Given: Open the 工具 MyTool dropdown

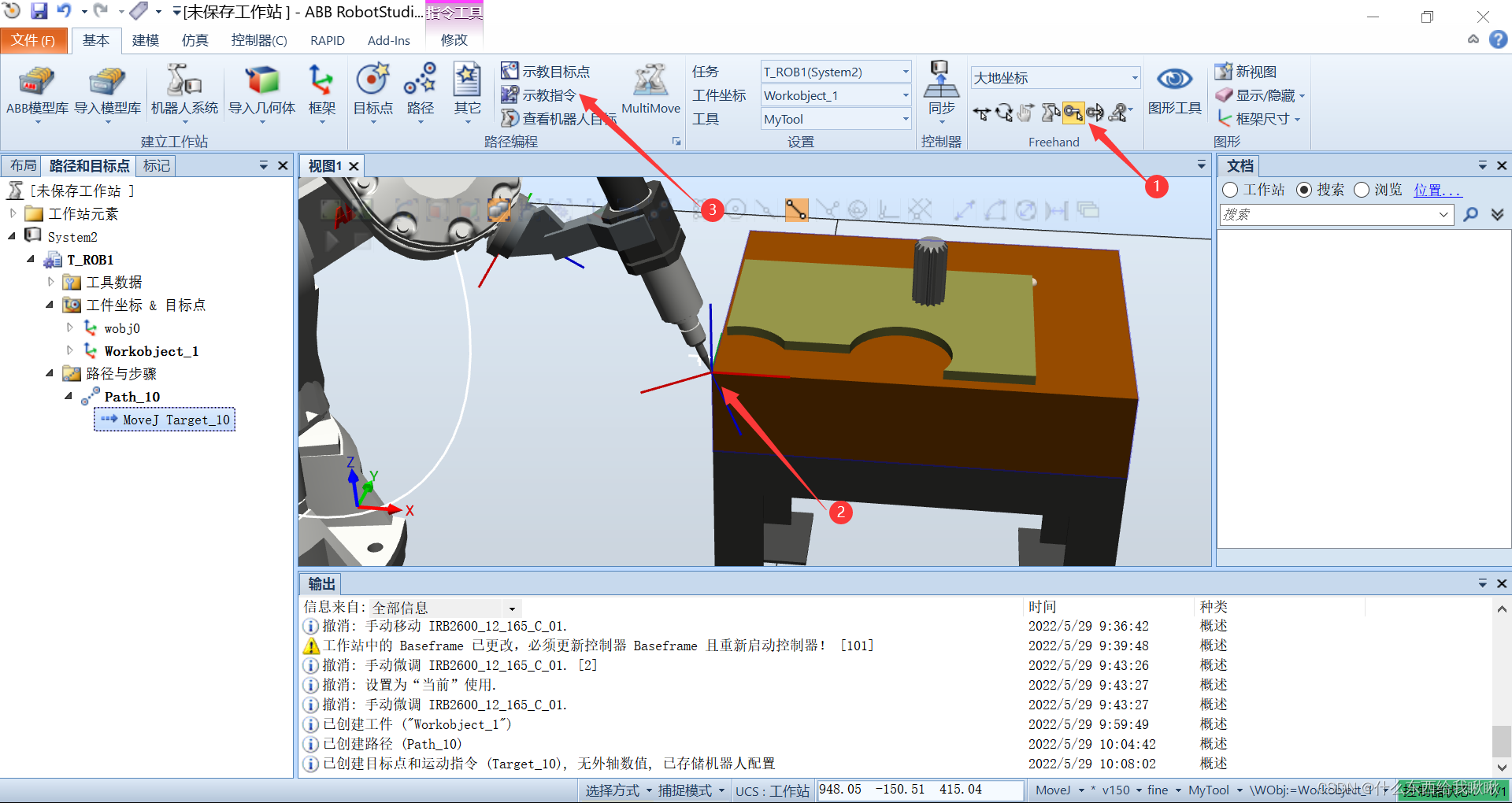Looking at the screenshot, I should pyautogui.click(x=836, y=119).
